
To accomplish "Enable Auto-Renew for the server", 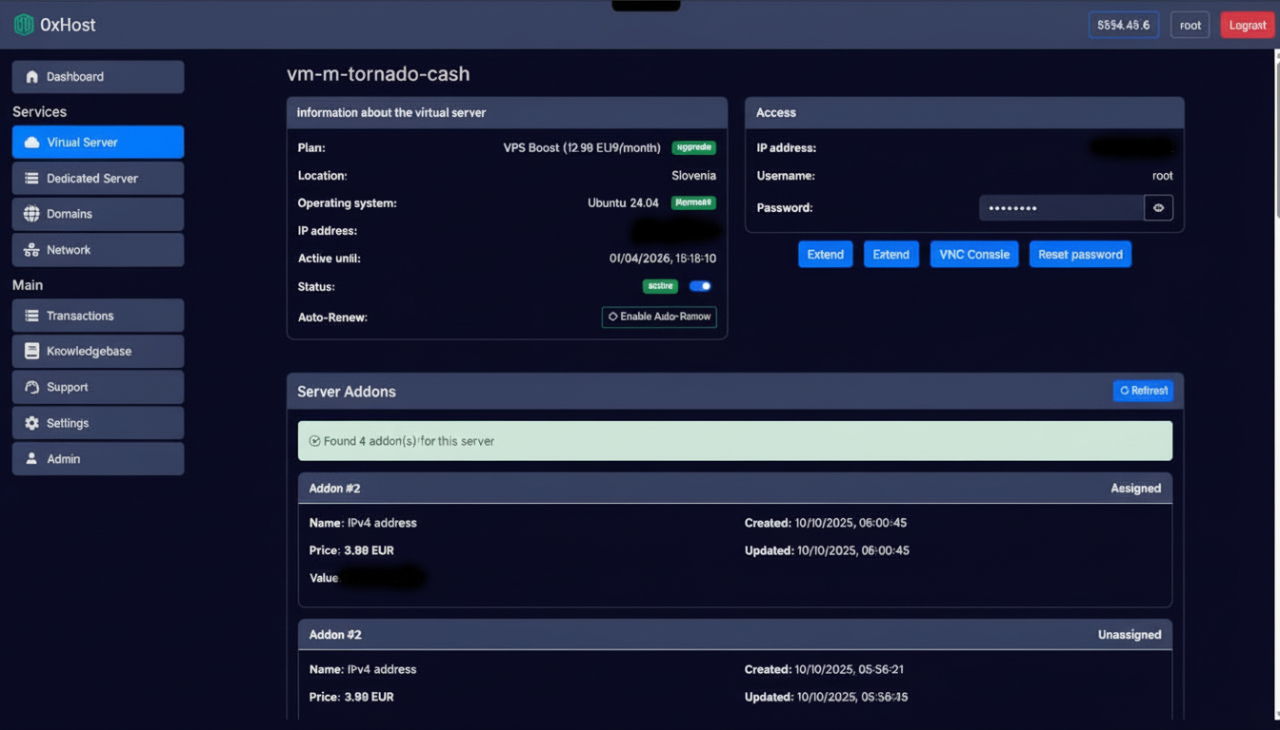I will tap(659, 317).
